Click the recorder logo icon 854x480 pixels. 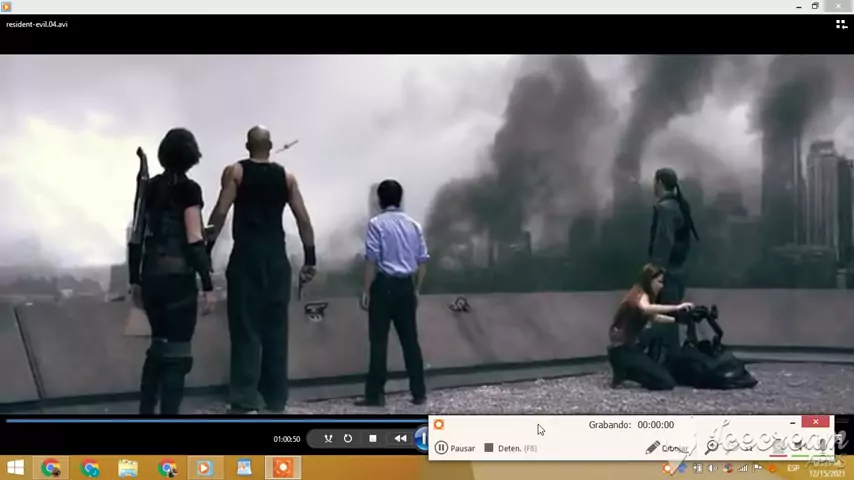coord(438,425)
